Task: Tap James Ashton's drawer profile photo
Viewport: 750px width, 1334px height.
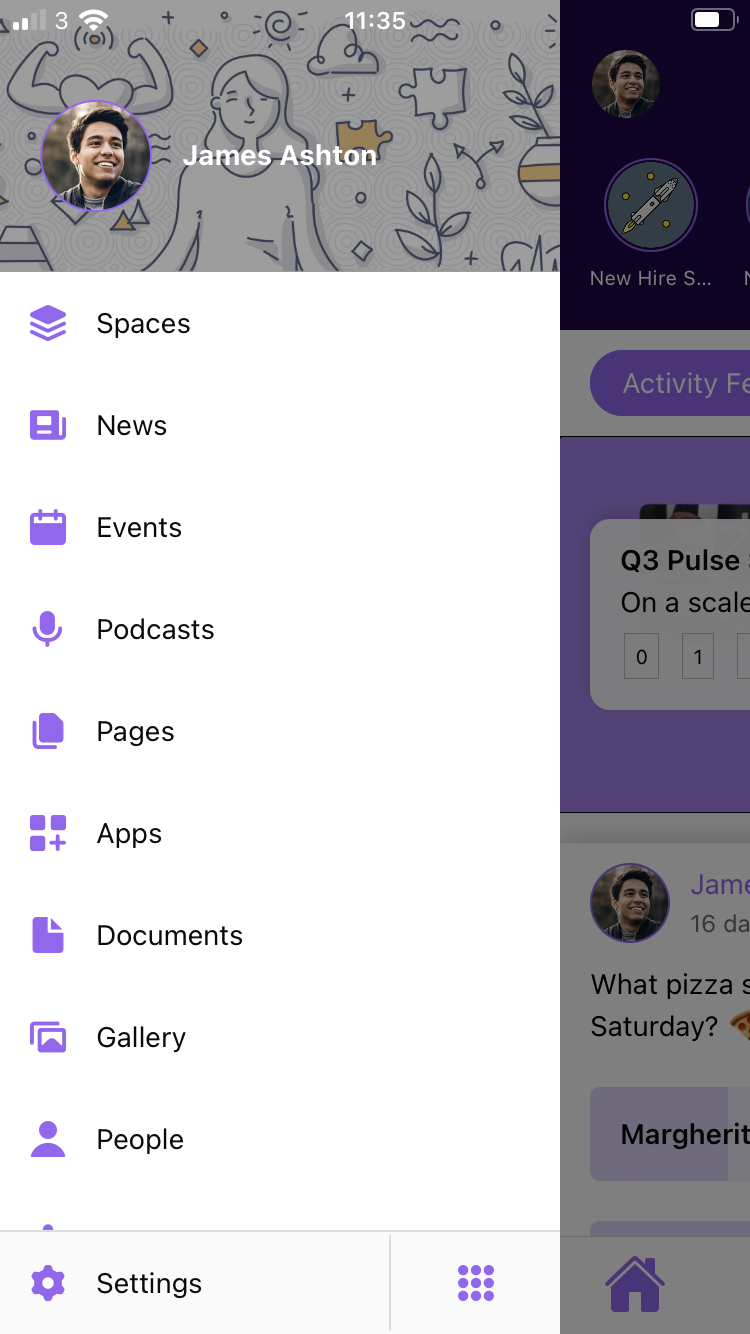Action: (96, 156)
